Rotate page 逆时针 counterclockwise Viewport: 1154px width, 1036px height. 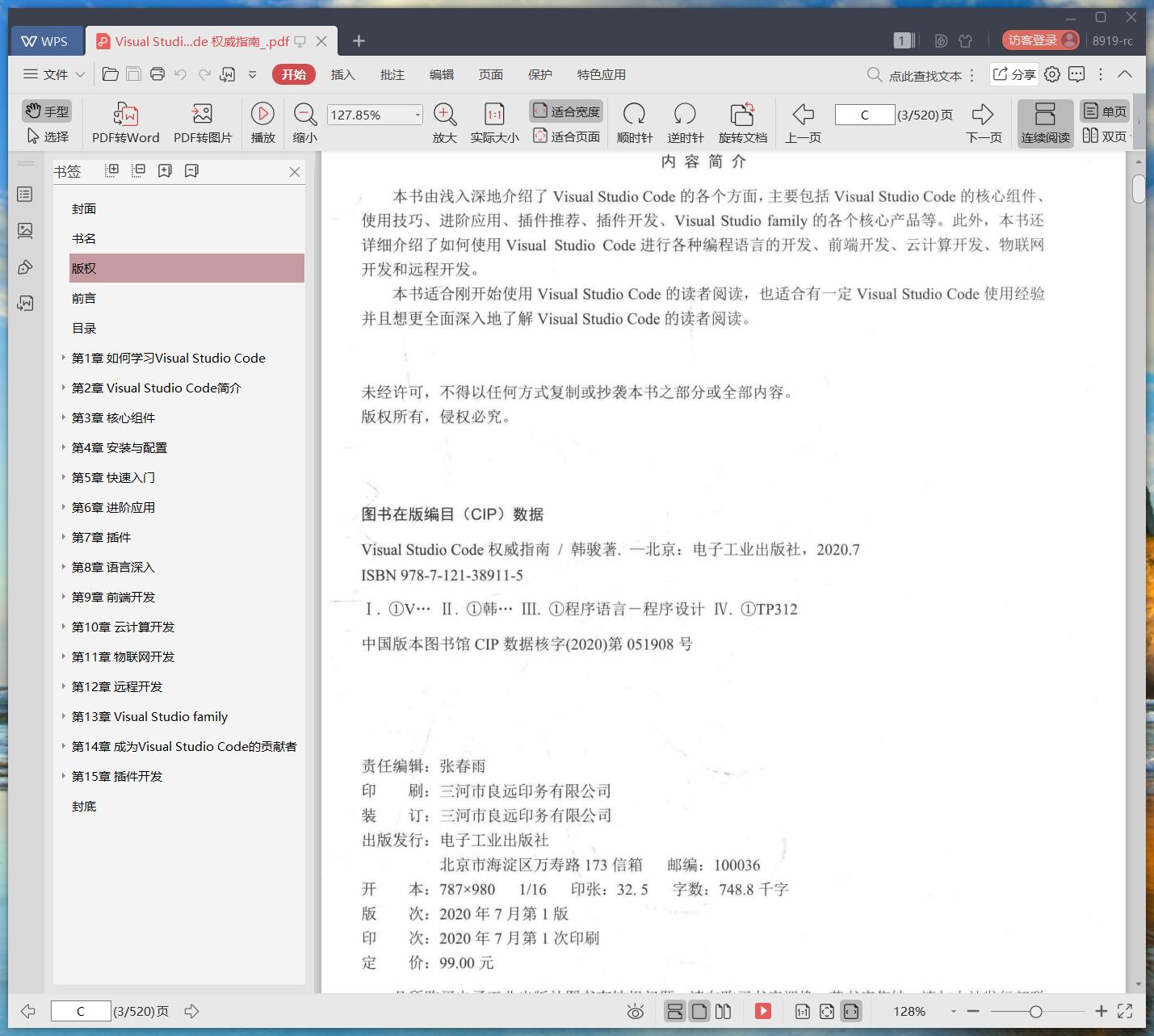685,123
